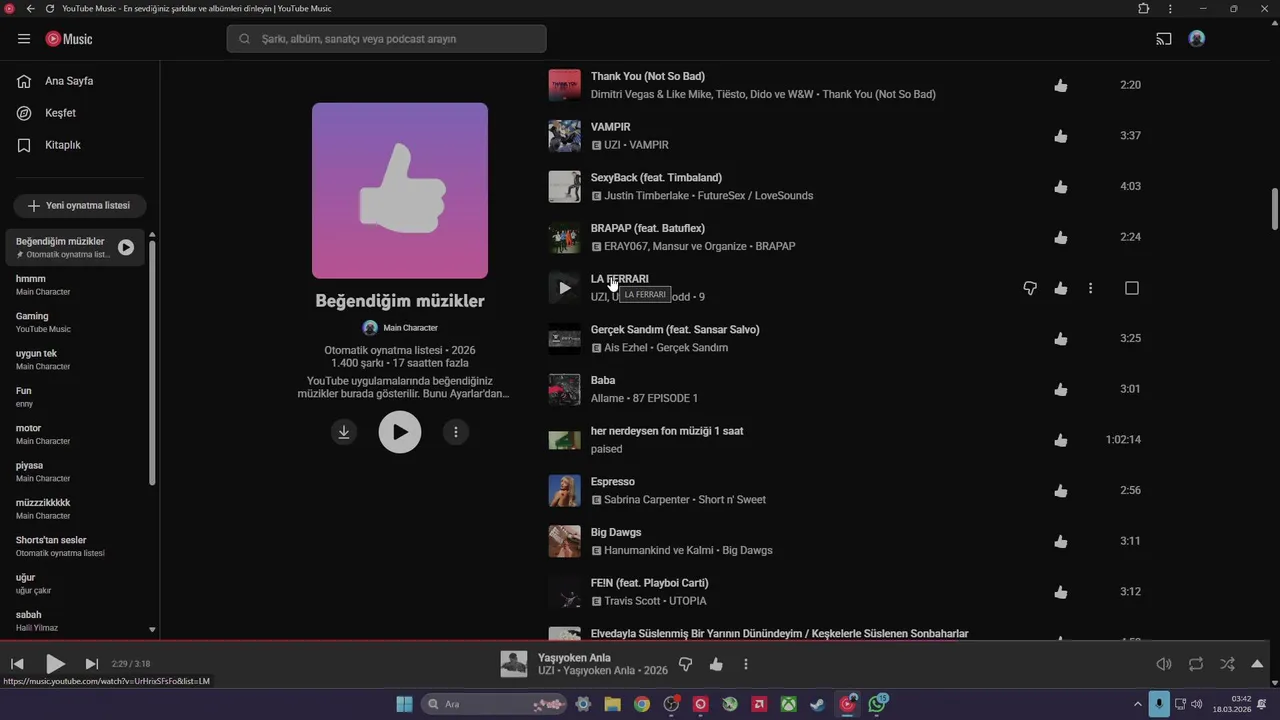
Task: Toggle like on VAMPIR
Action: click(1061, 136)
